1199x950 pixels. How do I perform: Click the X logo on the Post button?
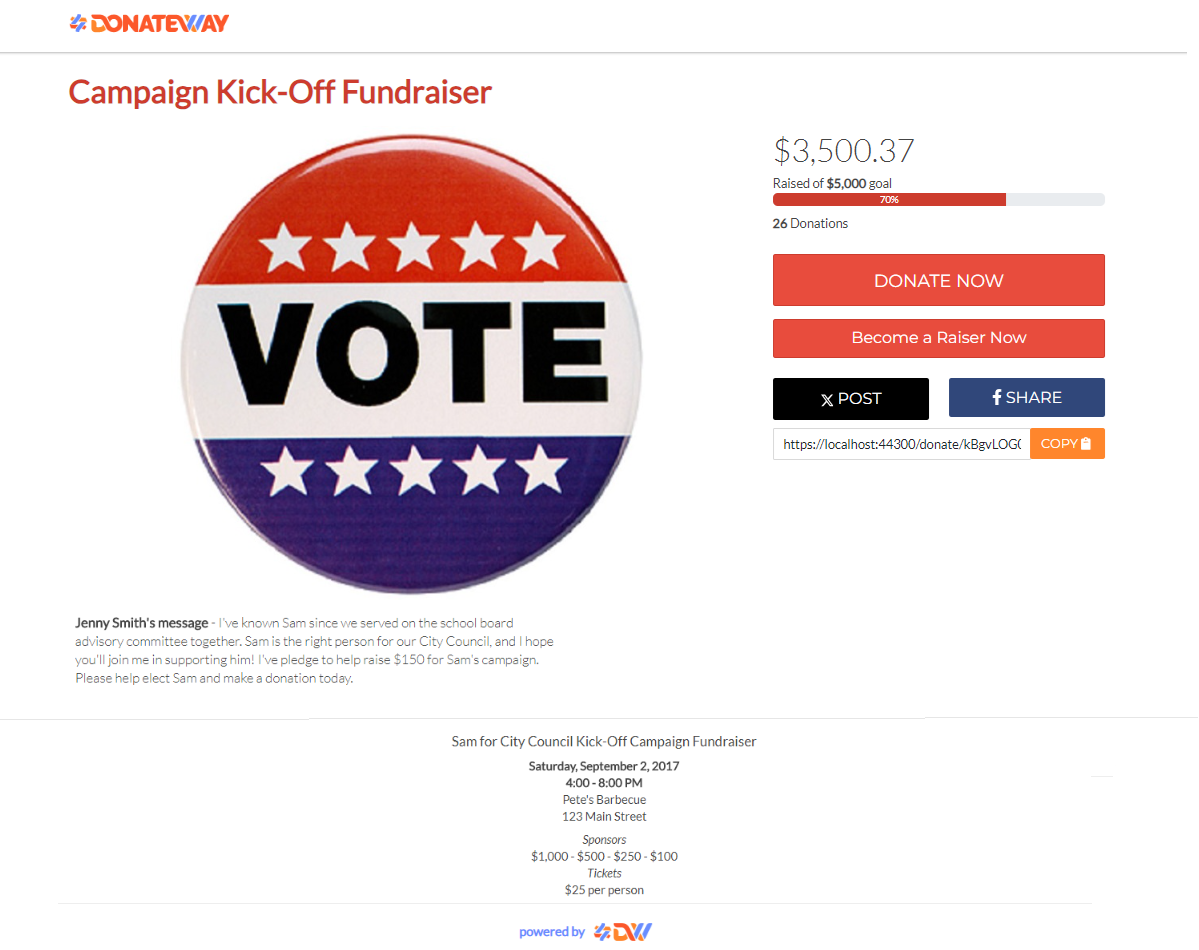826,400
